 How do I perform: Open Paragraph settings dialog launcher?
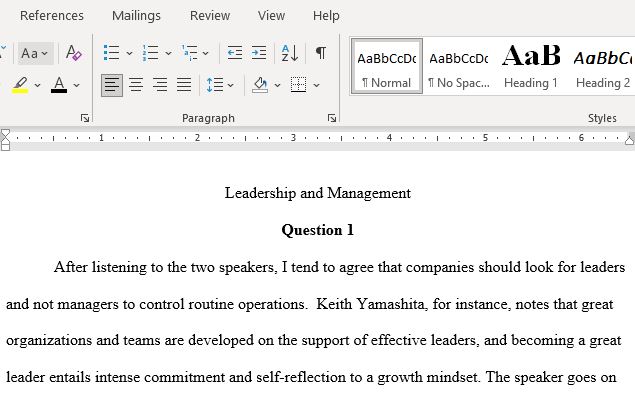(x=332, y=118)
